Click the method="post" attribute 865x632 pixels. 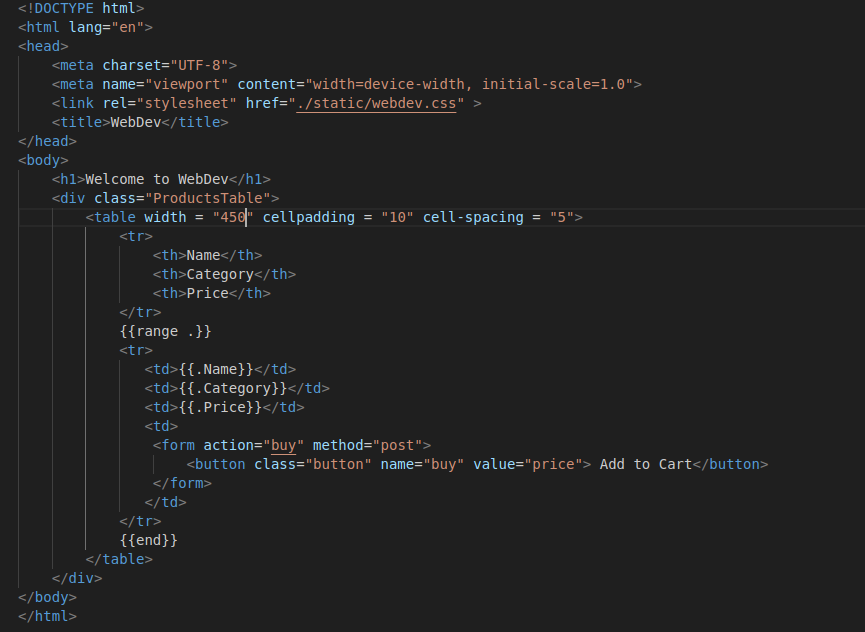click(367, 445)
